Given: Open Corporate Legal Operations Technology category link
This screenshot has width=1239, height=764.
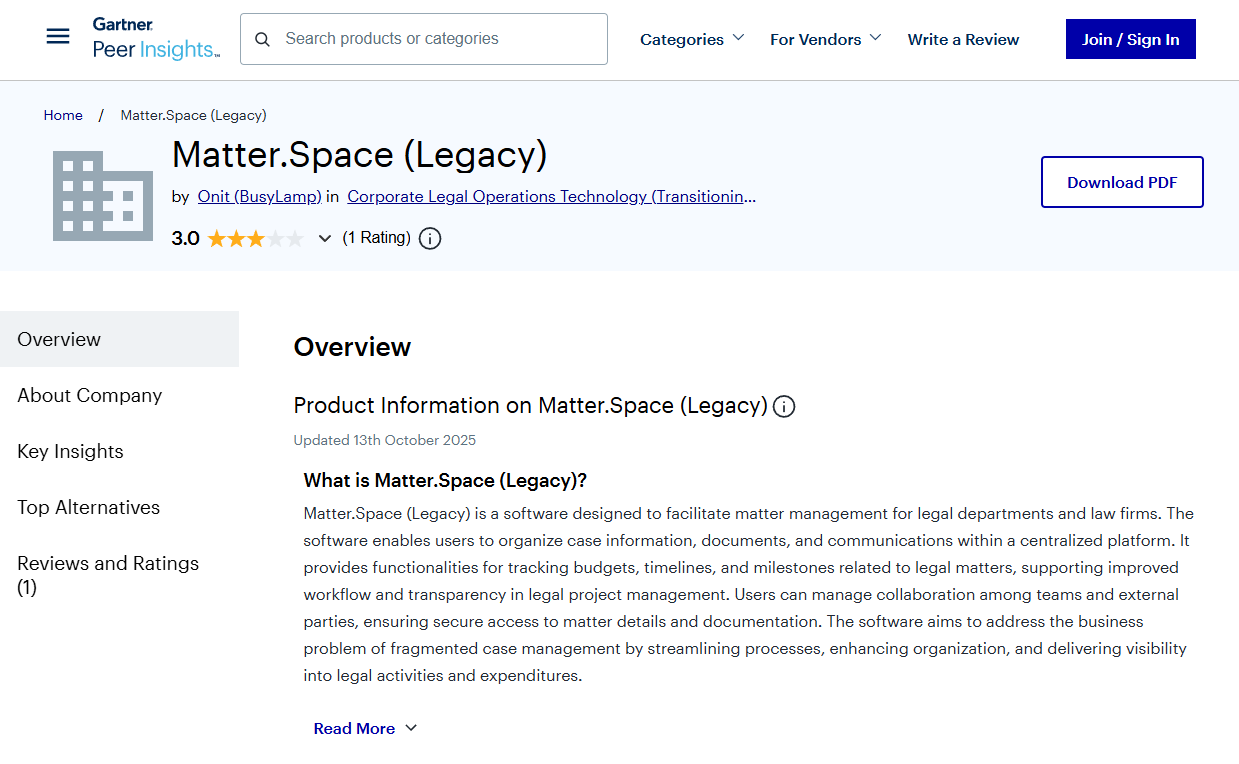Looking at the screenshot, I should coord(552,197).
